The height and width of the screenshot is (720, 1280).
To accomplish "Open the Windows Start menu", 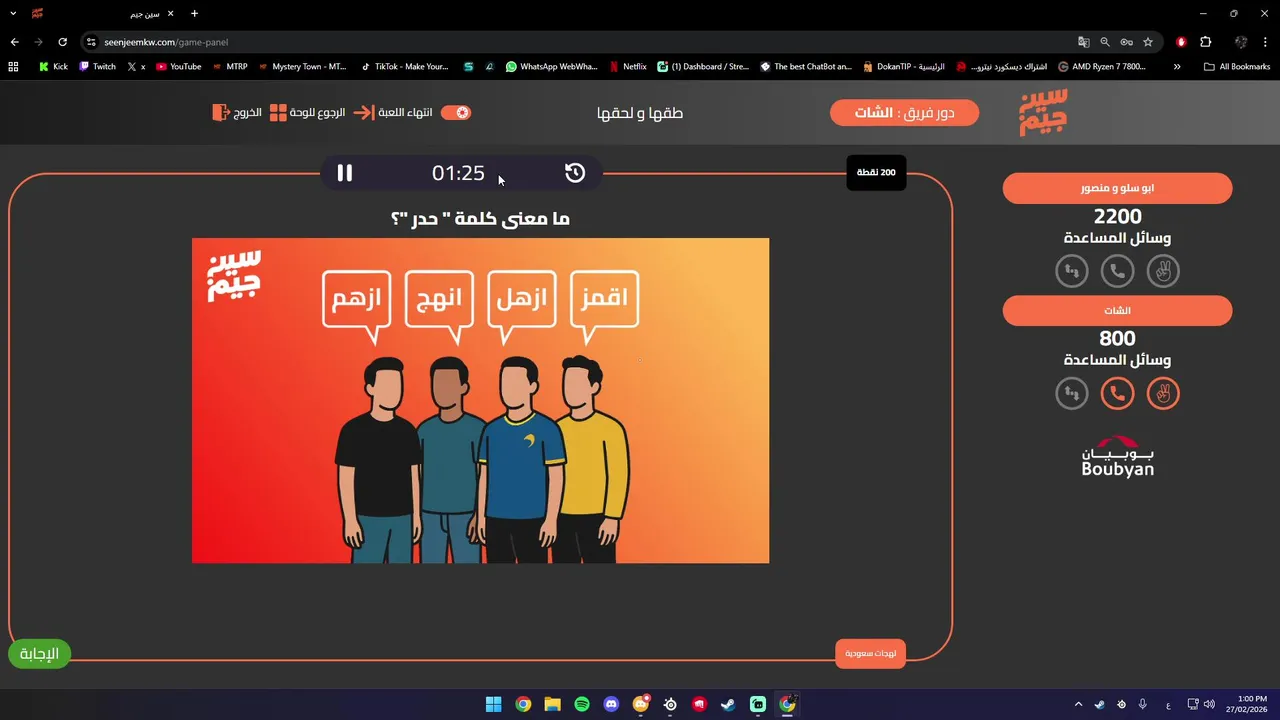I will [493, 704].
